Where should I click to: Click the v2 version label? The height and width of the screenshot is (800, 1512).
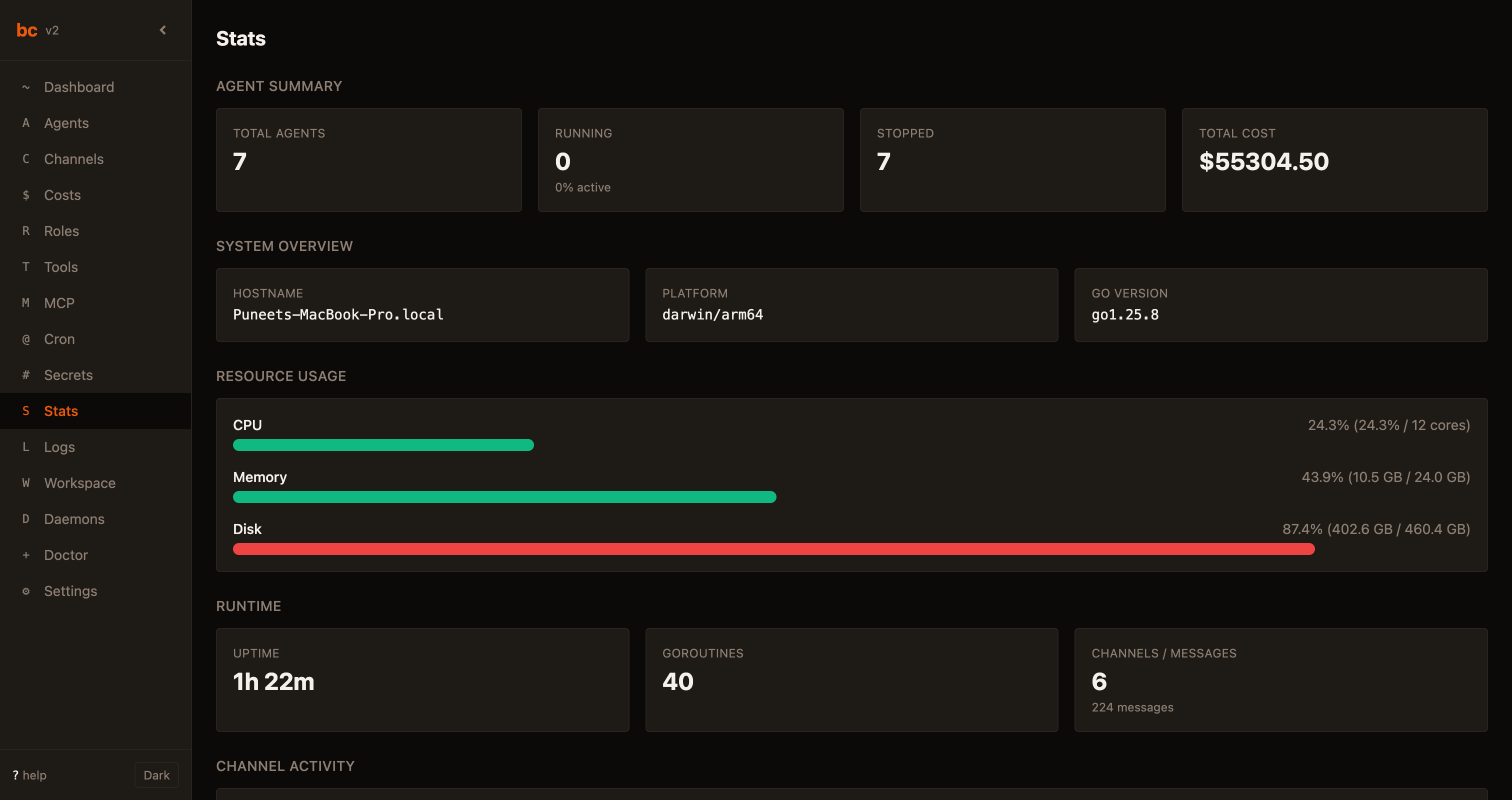52,30
